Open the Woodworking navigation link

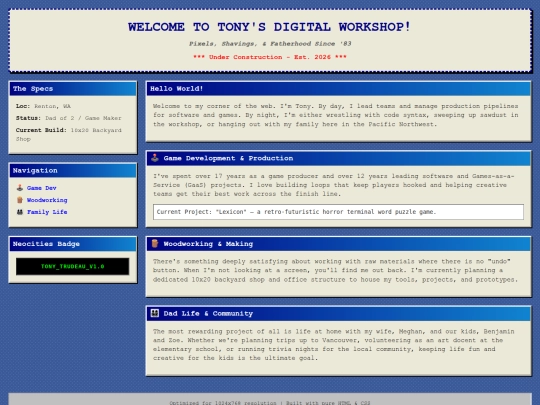tap(47, 200)
